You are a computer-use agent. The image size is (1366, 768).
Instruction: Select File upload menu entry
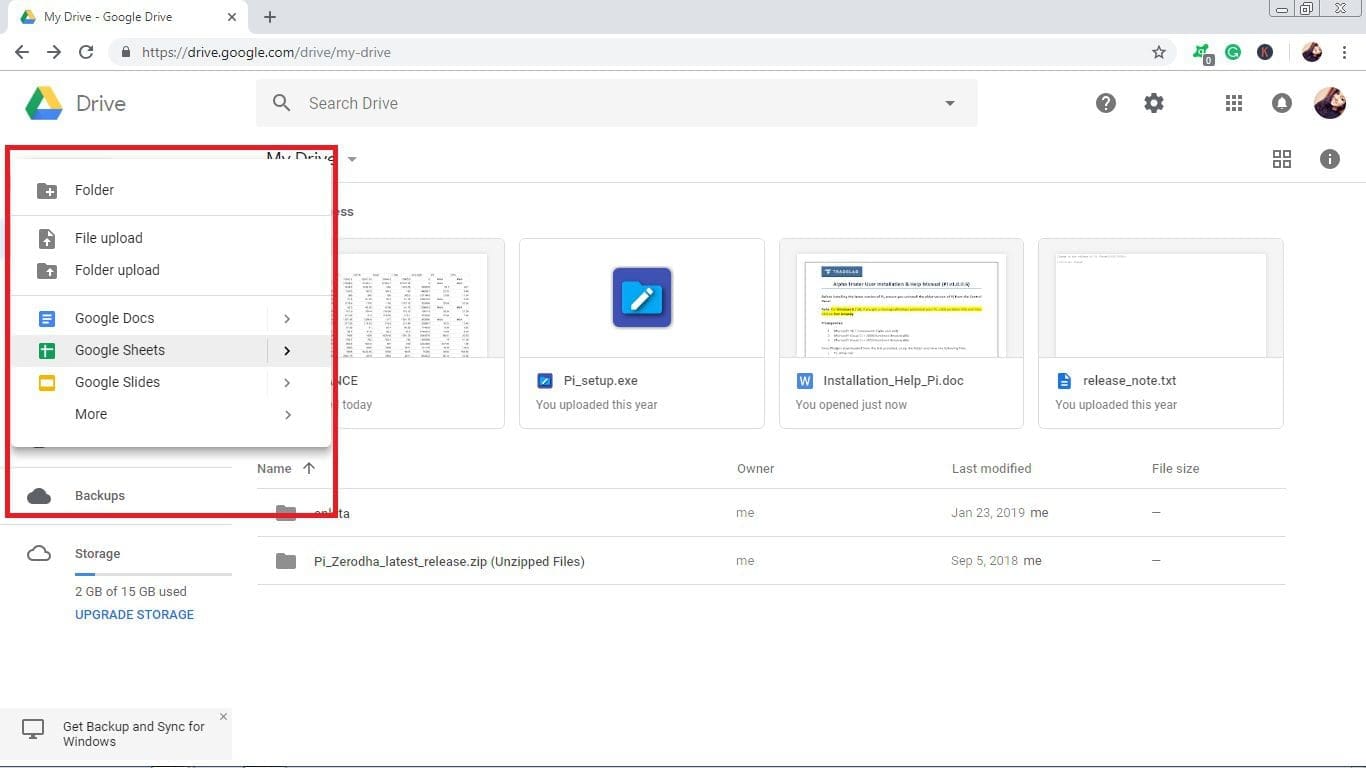(170, 238)
